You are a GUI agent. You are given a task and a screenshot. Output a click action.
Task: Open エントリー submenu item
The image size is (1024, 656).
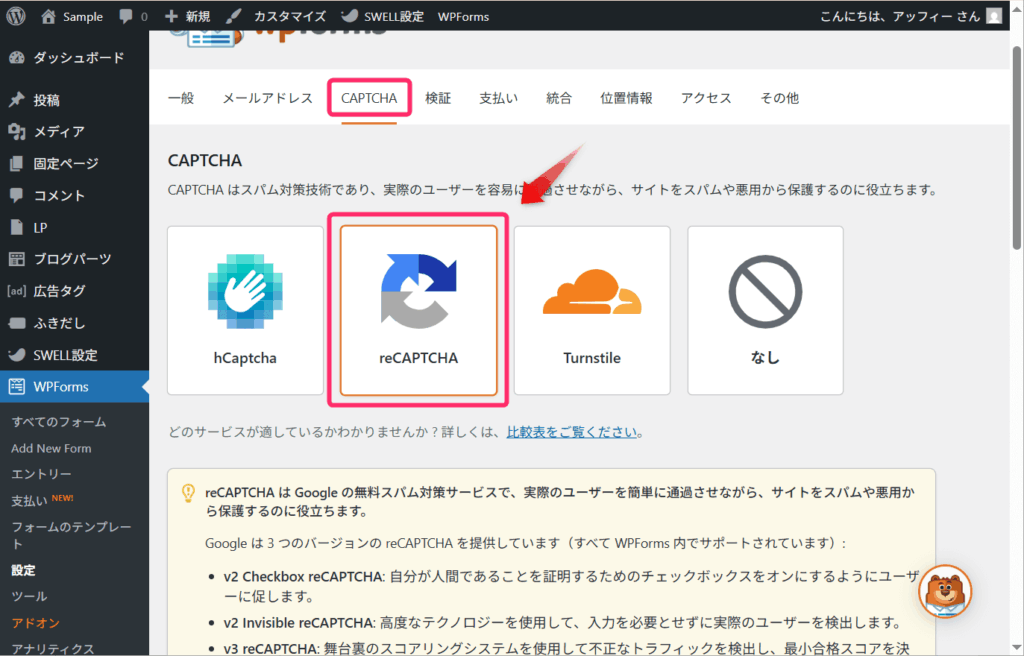coord(41,474)
